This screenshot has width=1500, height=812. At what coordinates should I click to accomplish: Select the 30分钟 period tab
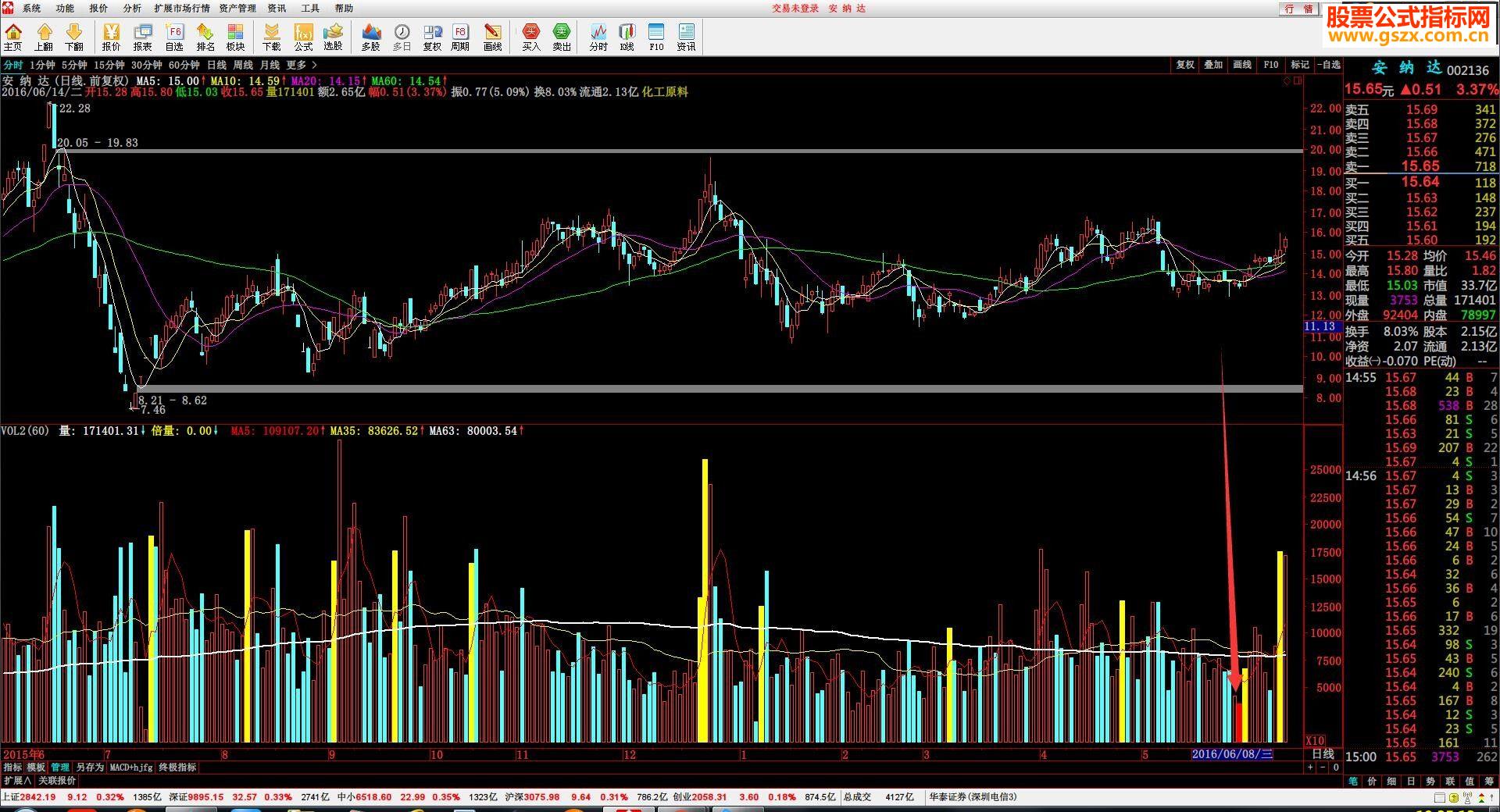click(147, 65)
